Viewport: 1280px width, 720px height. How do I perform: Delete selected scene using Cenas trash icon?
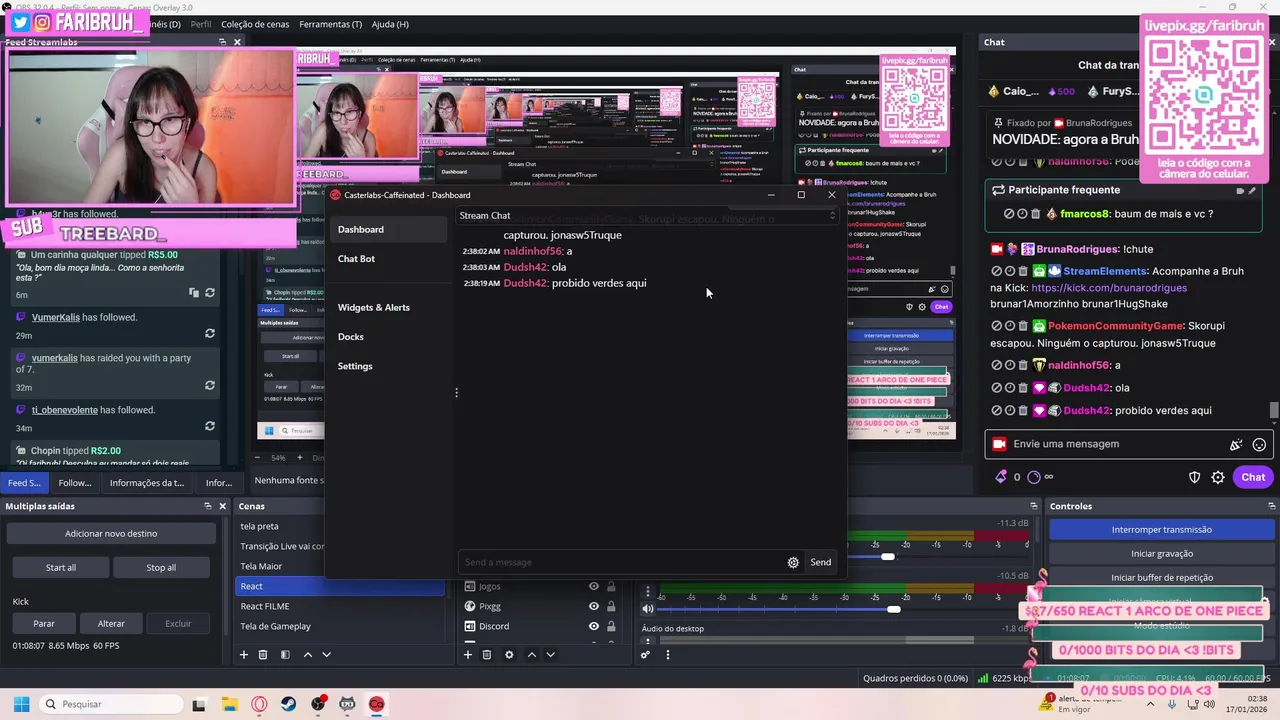pyautogui.click(x=263, y=655)
